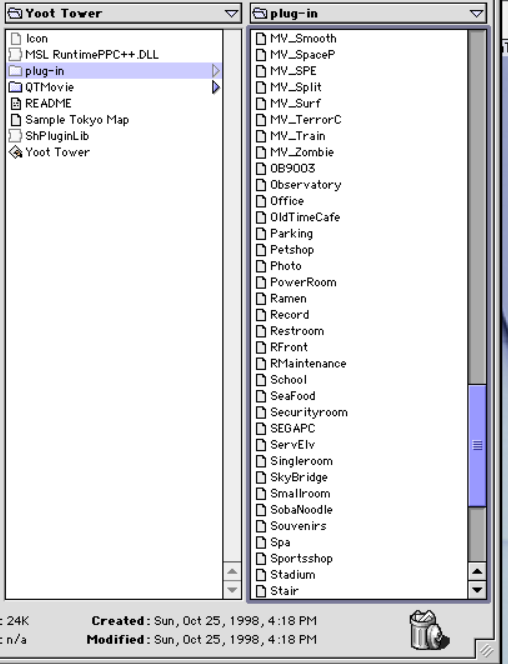Expand the QTMovie folder arrow

coord(216,87)
